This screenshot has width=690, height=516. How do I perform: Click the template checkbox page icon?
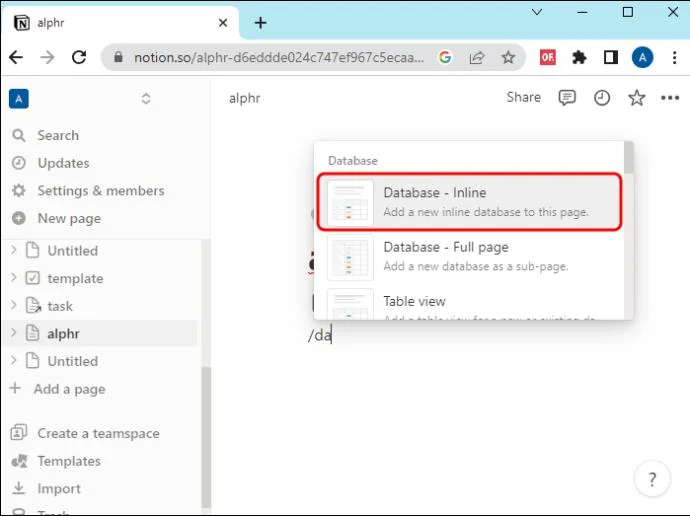pos(33,278)
